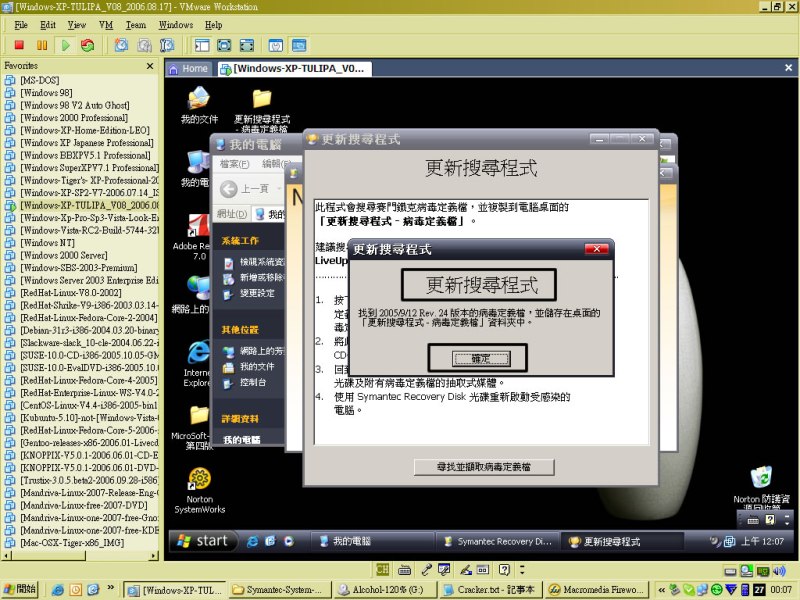The height and width of the screenshot is (600, 800).
Task: Click the 確定 OK button in dialog
Action: [480, 358]
